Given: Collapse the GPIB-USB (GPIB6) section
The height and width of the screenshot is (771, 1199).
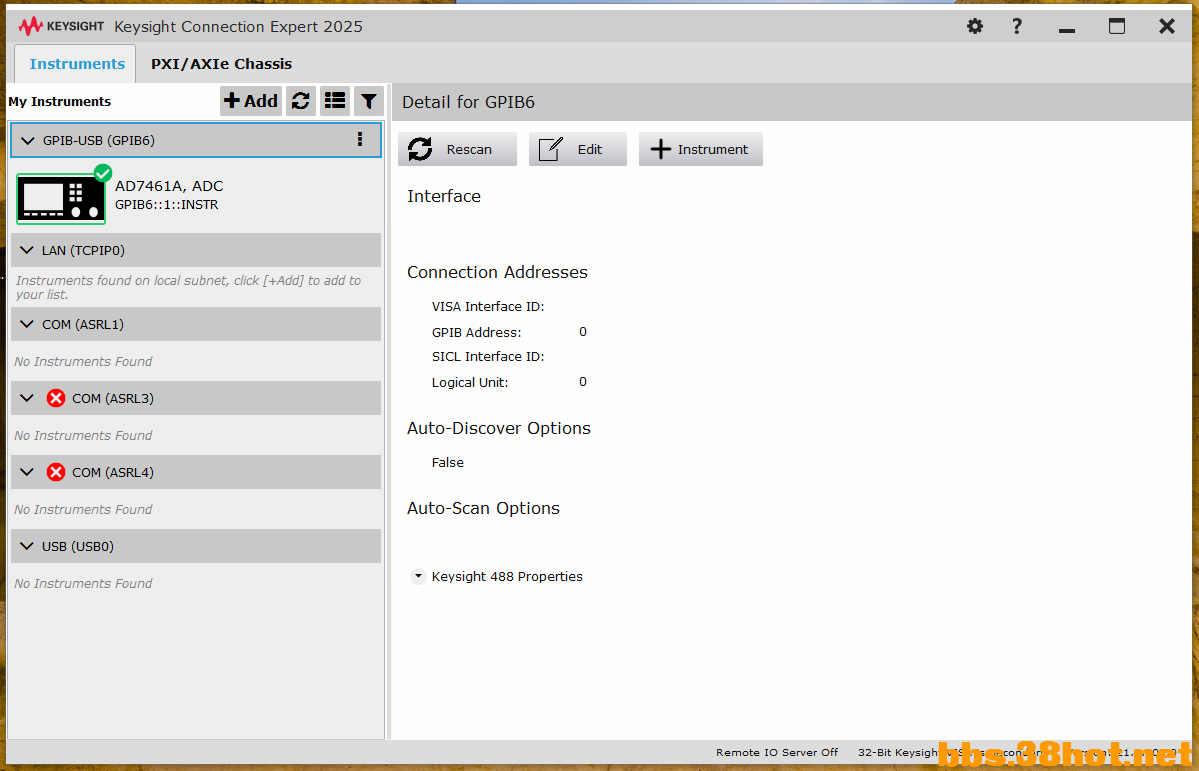Looking at the screenshot, I should point(28,141).
